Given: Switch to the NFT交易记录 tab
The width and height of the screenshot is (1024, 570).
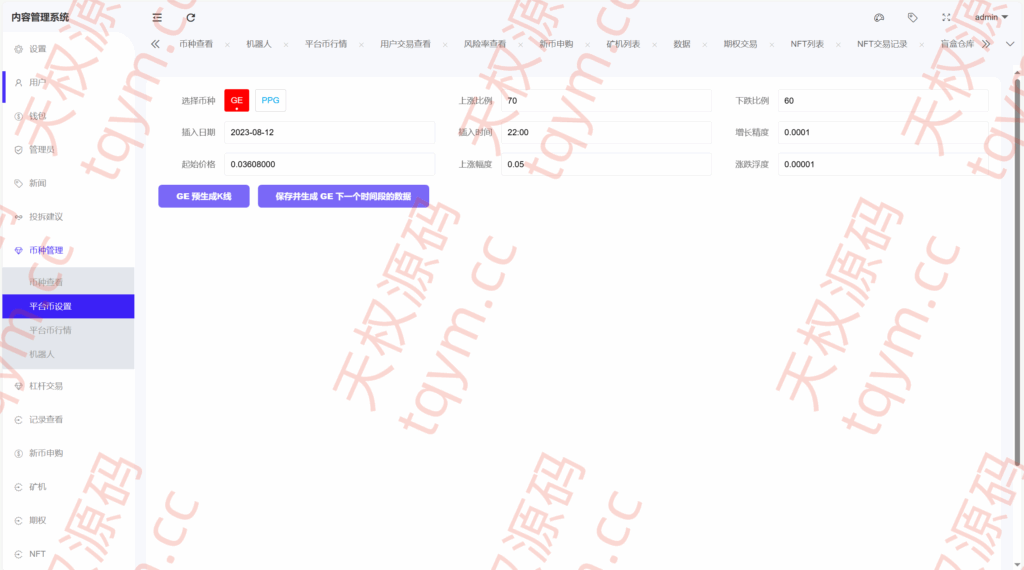Looking at the screenshot, I should point(882,44).
